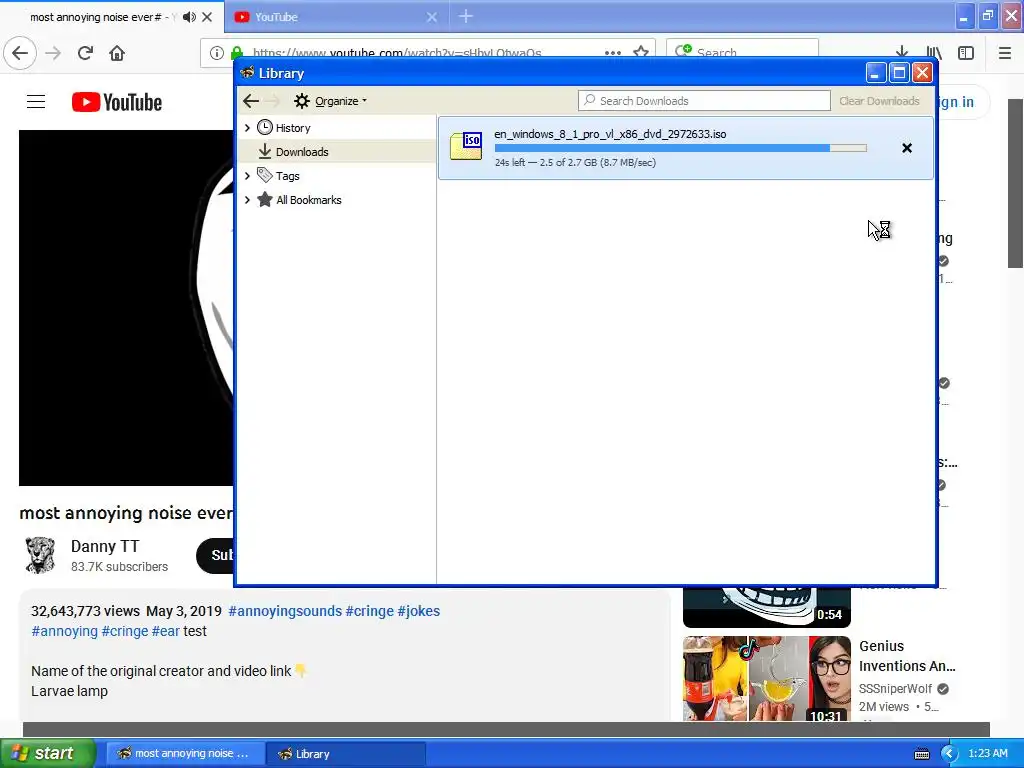Screen dimensions: 1024x768
Task: Open the Danny TT channel name
Action: click(104, 546)
